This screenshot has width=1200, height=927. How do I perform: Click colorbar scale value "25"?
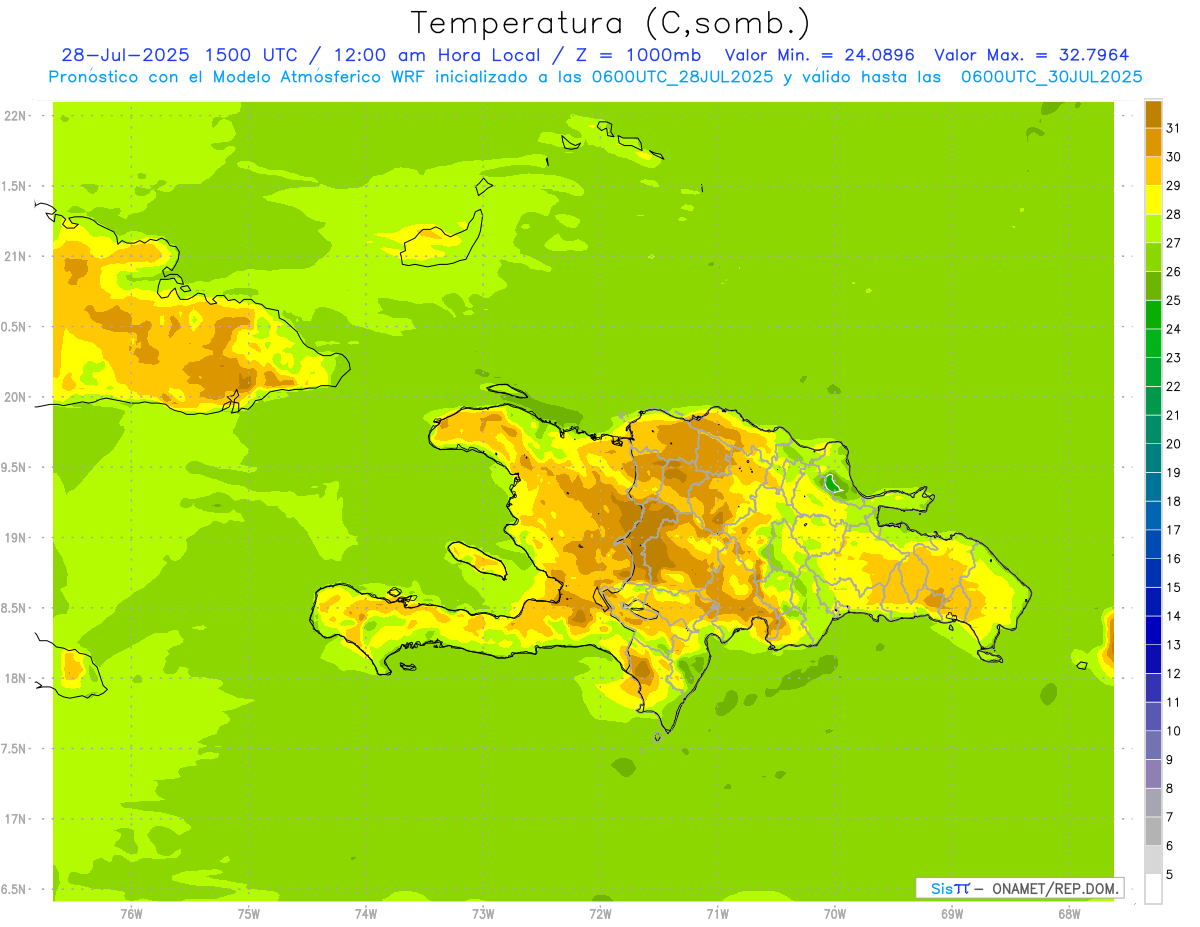click(x=1173, y=300)
